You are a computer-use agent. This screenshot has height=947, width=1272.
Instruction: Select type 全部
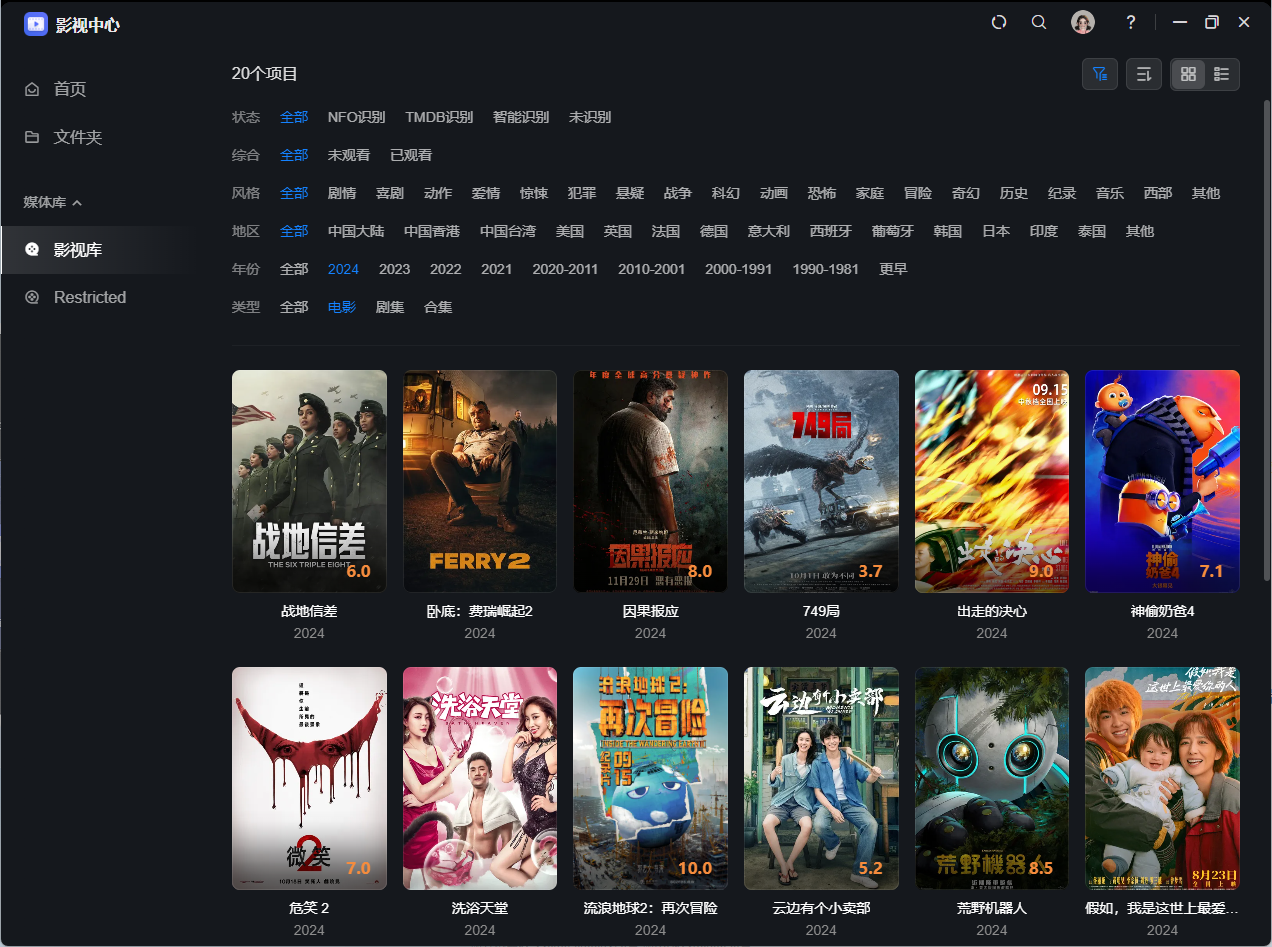(294, 307)
